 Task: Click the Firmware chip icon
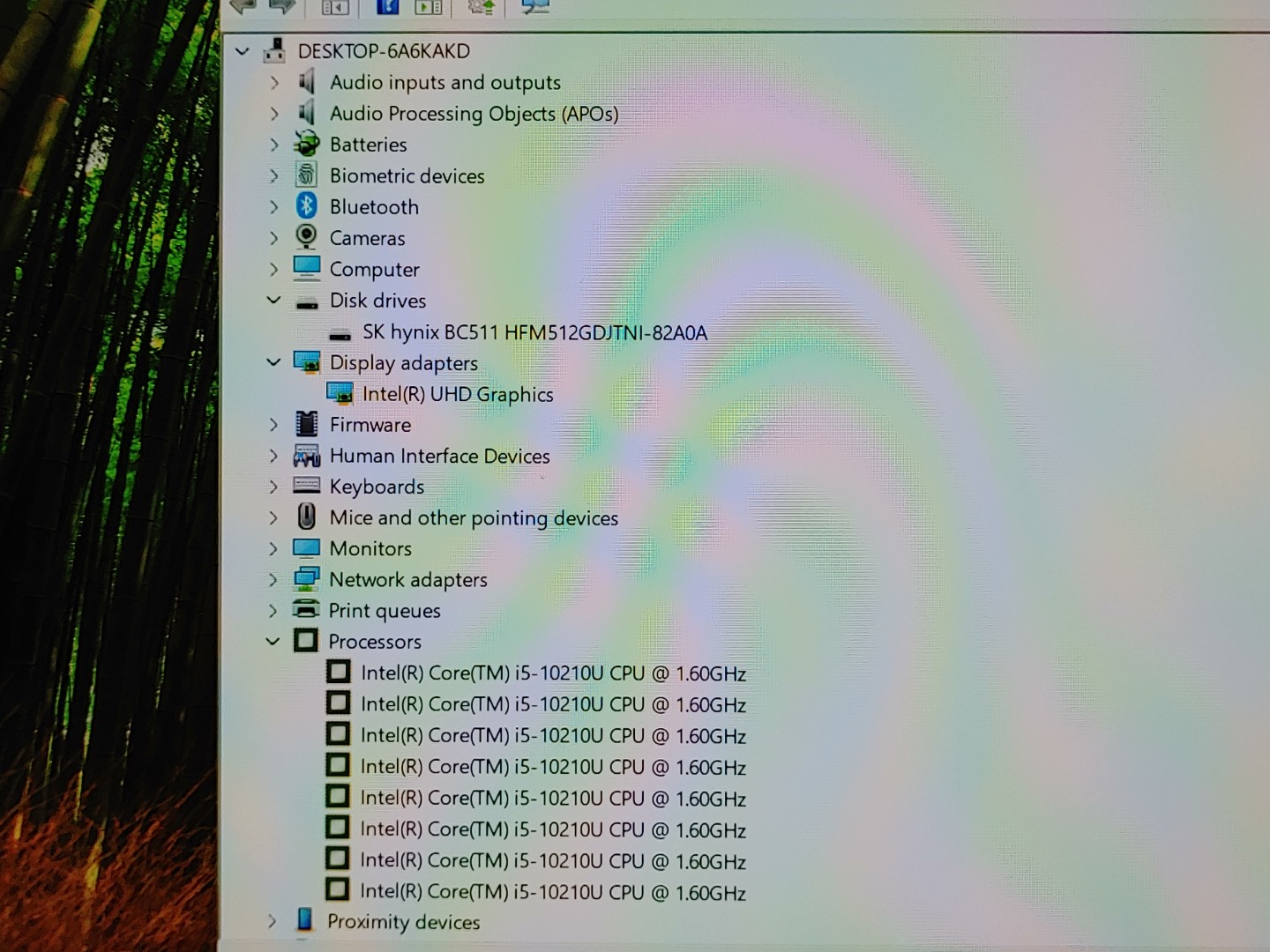306,424
